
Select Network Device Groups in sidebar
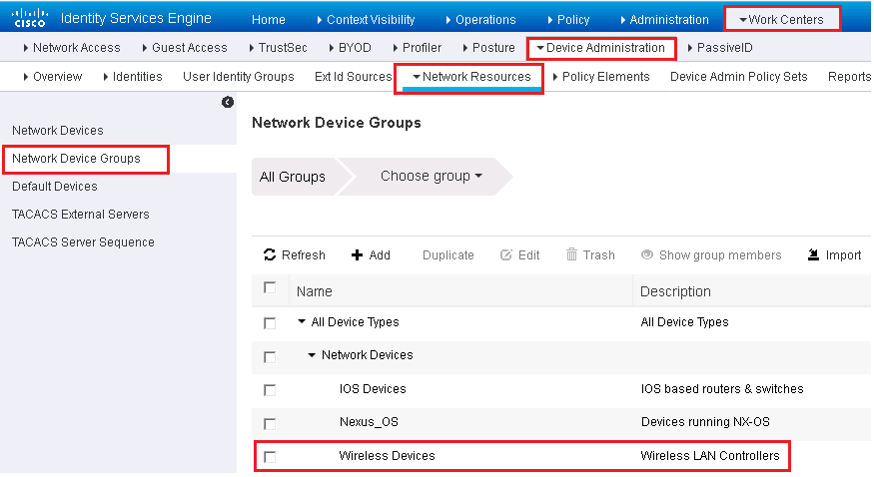(x=76, y=159)
